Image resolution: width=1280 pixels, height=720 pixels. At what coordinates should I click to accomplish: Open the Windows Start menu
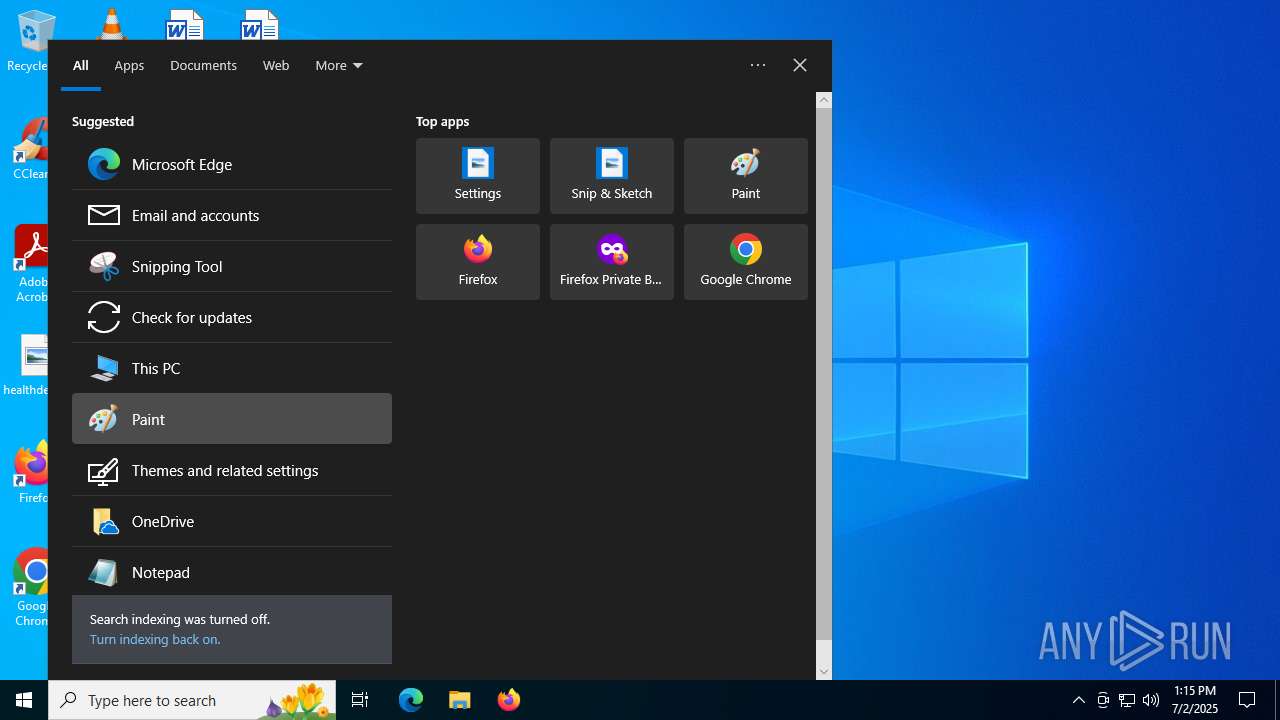[24, 700]
